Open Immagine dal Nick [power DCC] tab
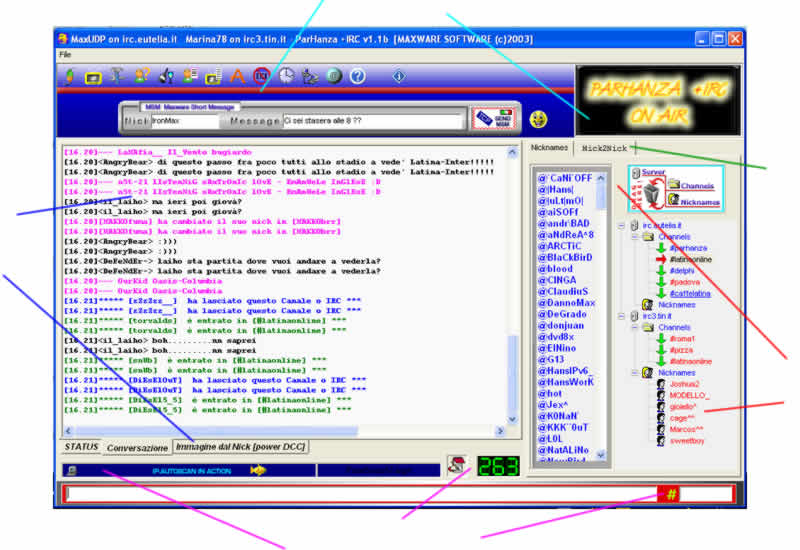The width and height of the screenshot is (800, 550). pos(240,447)
